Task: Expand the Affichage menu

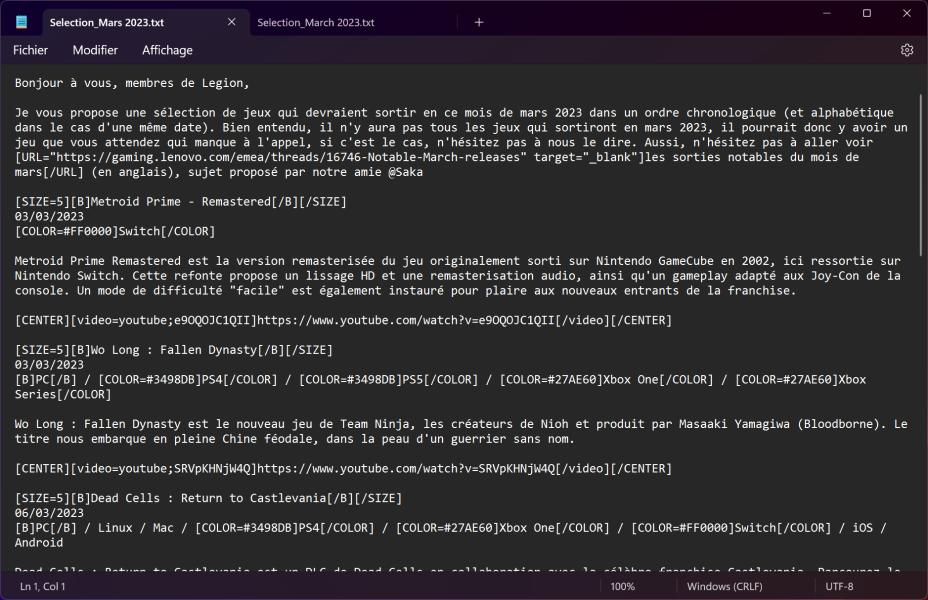Action: pyautogui.click(x=167, y=50)
